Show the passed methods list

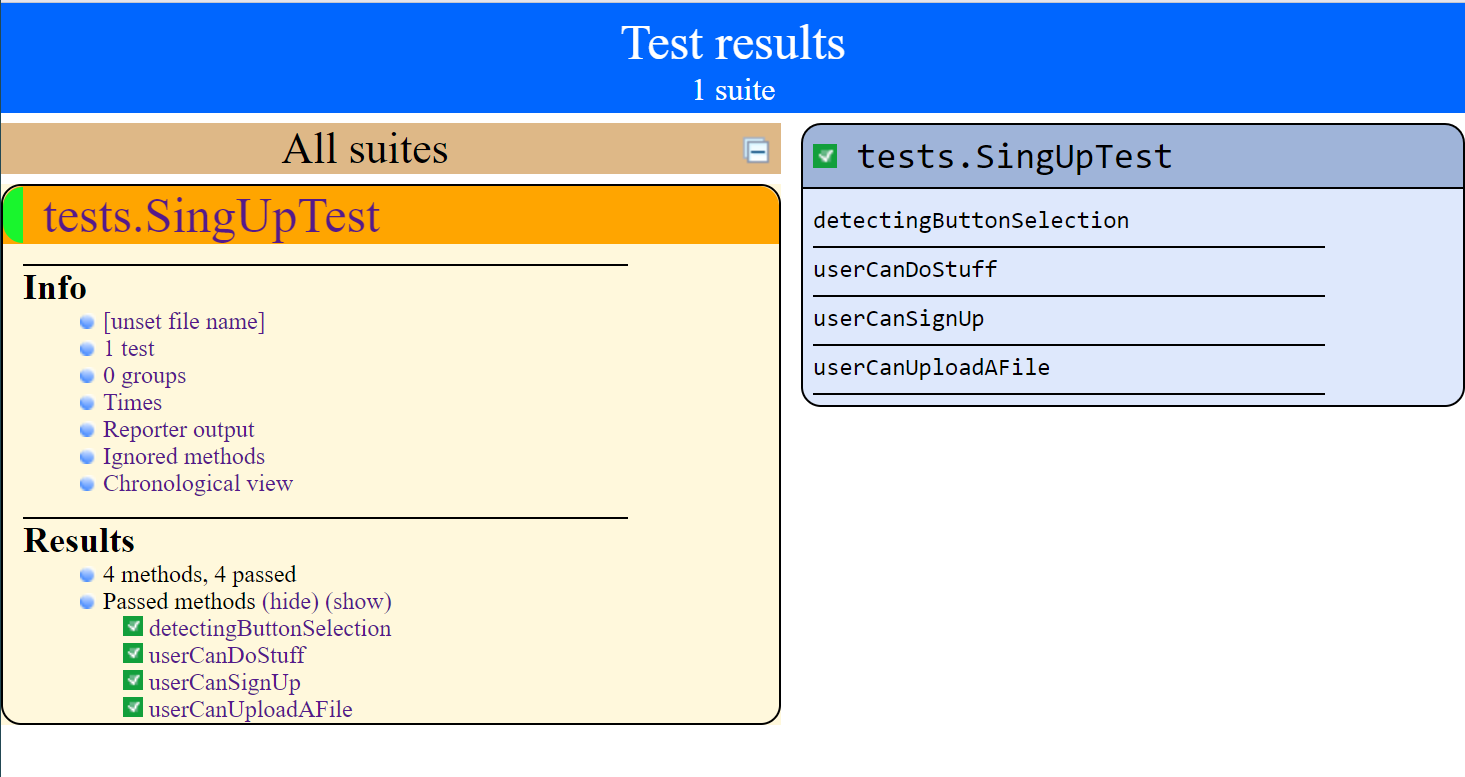(358, 602)
